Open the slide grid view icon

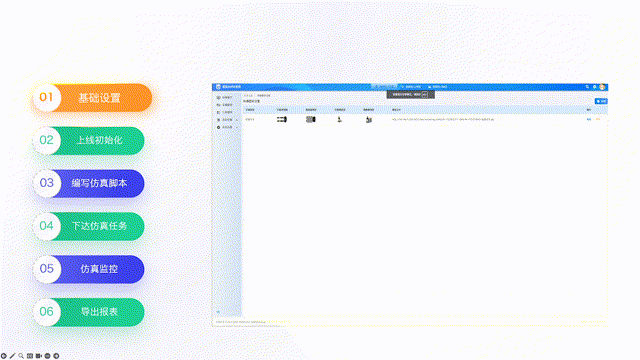[30, 356]
